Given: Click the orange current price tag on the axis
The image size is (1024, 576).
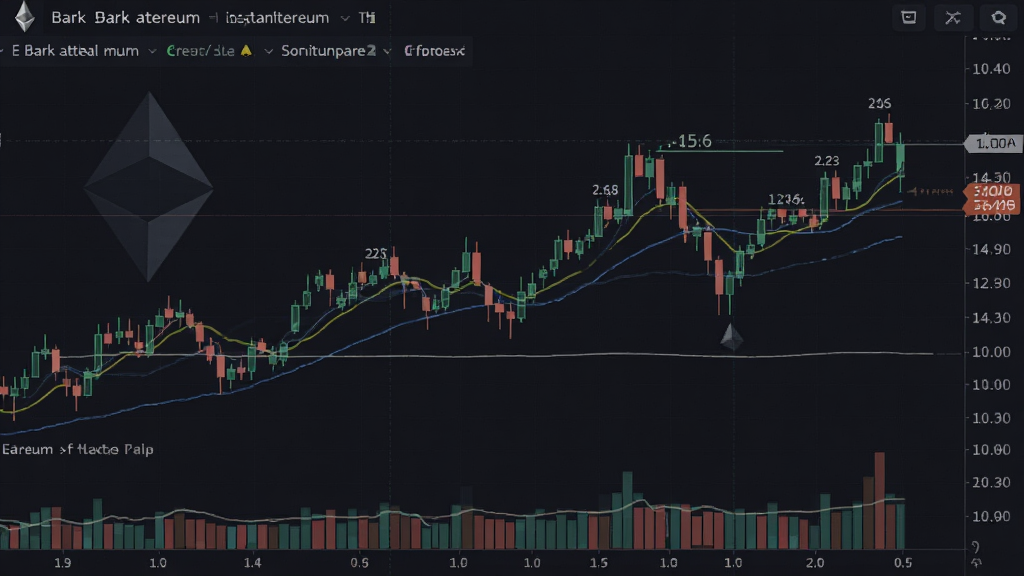Looking at the screenshot, I should click(x=992, y=199).
